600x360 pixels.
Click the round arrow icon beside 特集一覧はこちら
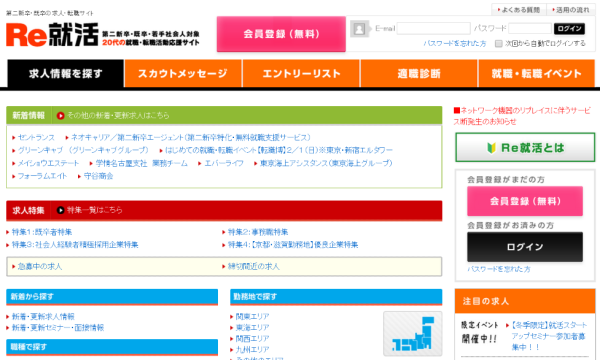pos(60,210)
